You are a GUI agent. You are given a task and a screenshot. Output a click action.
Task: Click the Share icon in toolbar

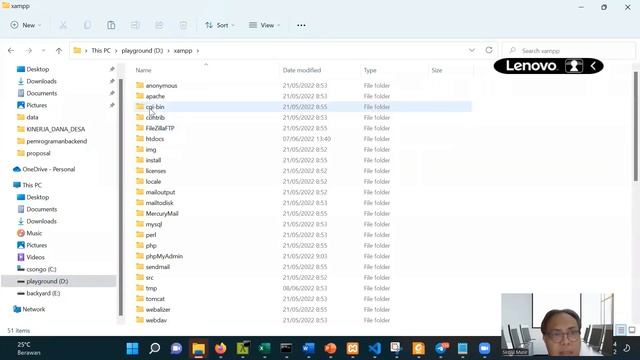[159, 25]
